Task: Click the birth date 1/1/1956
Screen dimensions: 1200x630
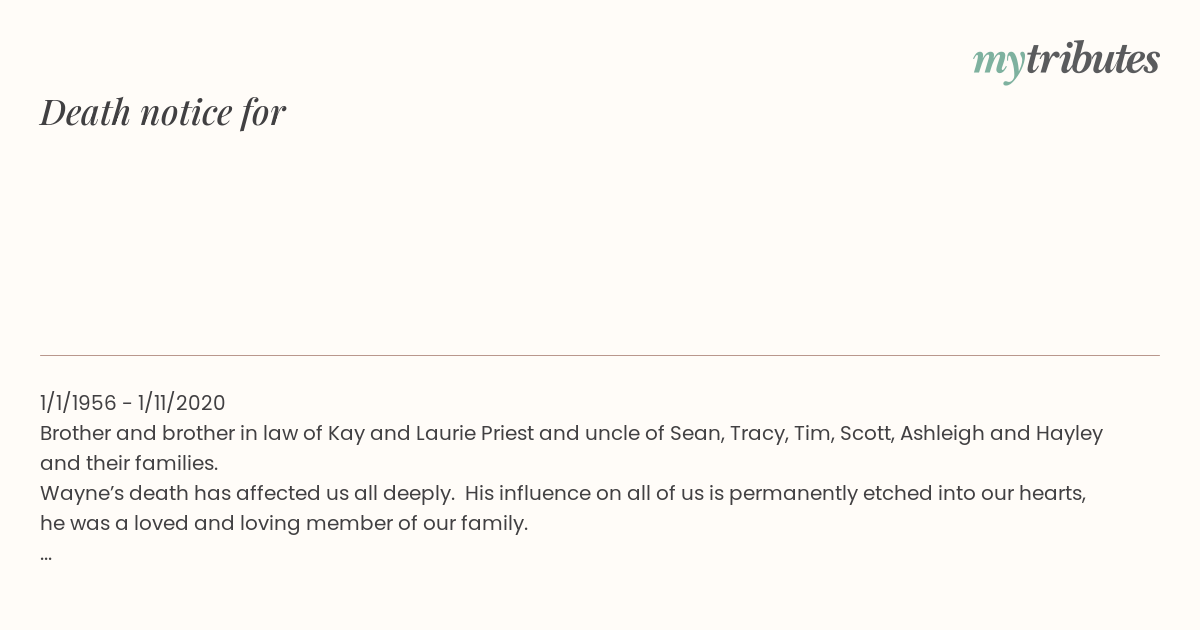Action: tap(78, 403)
